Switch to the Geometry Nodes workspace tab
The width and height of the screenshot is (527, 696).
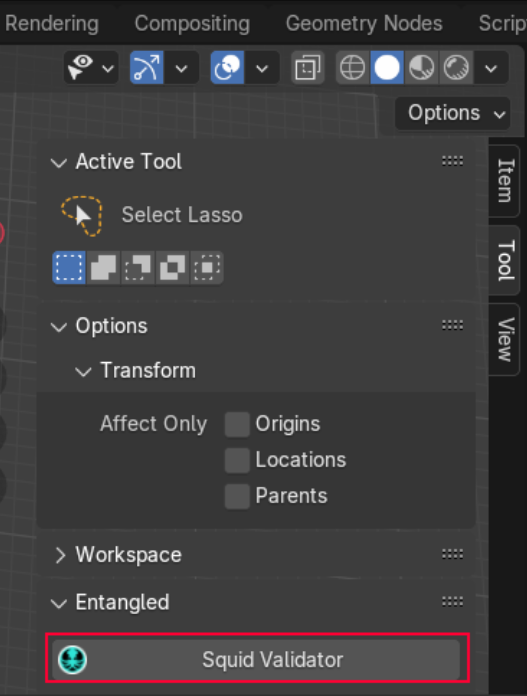click(364, 23)
